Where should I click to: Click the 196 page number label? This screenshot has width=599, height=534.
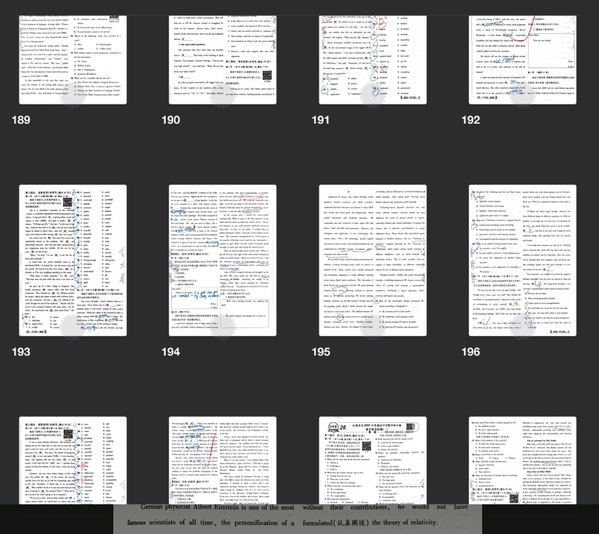(x=471, y=352)
